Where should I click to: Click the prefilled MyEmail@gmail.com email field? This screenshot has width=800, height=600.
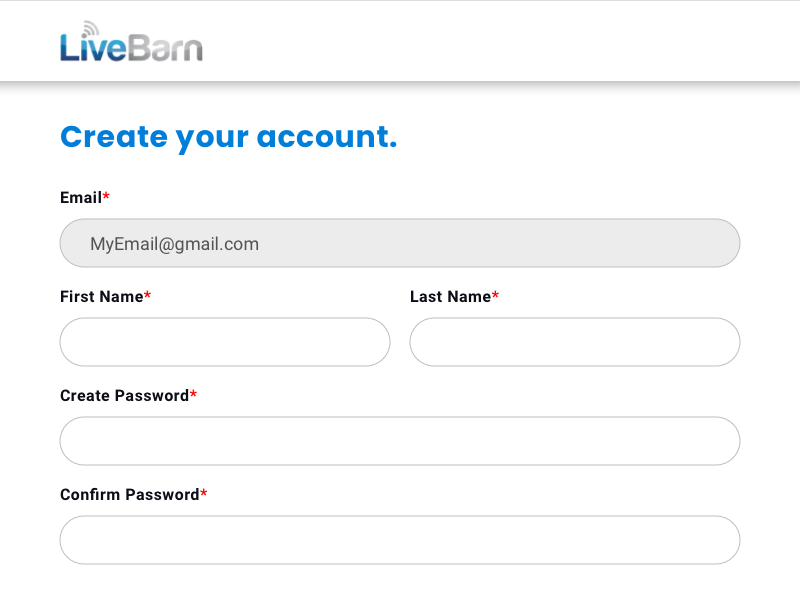pyautogui.click(x=400, y=243)
